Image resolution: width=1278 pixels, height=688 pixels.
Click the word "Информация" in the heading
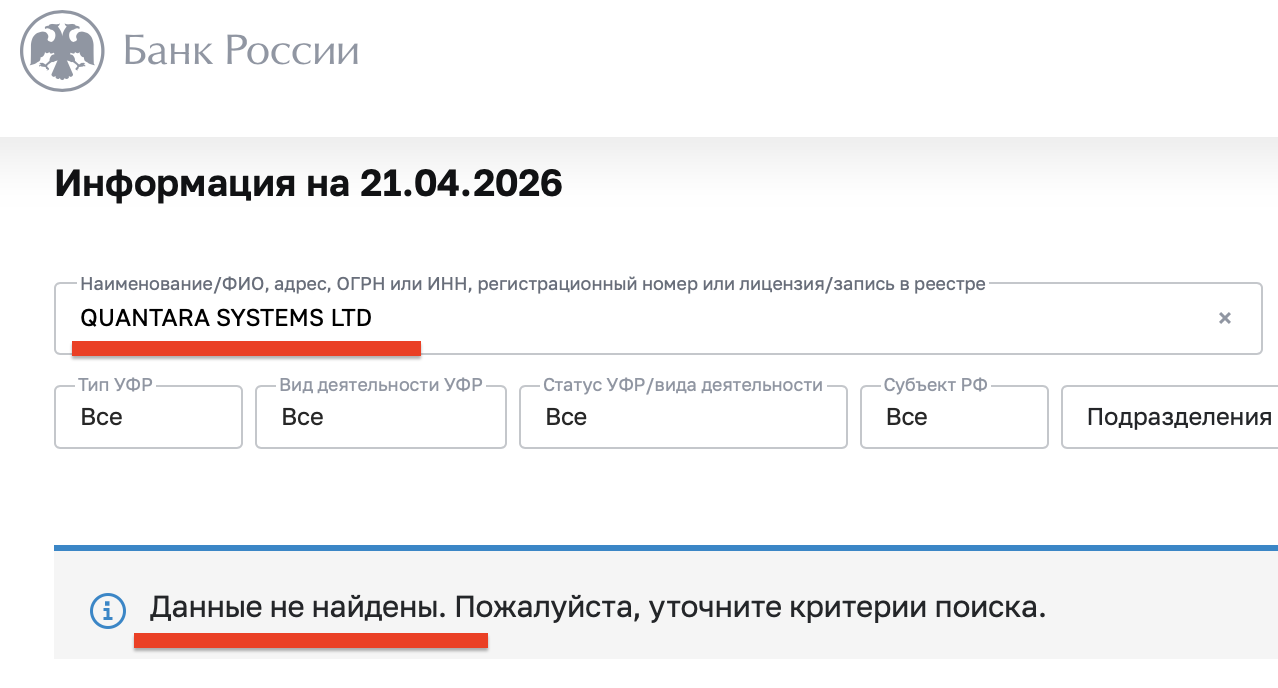click(x=176, y=184)
